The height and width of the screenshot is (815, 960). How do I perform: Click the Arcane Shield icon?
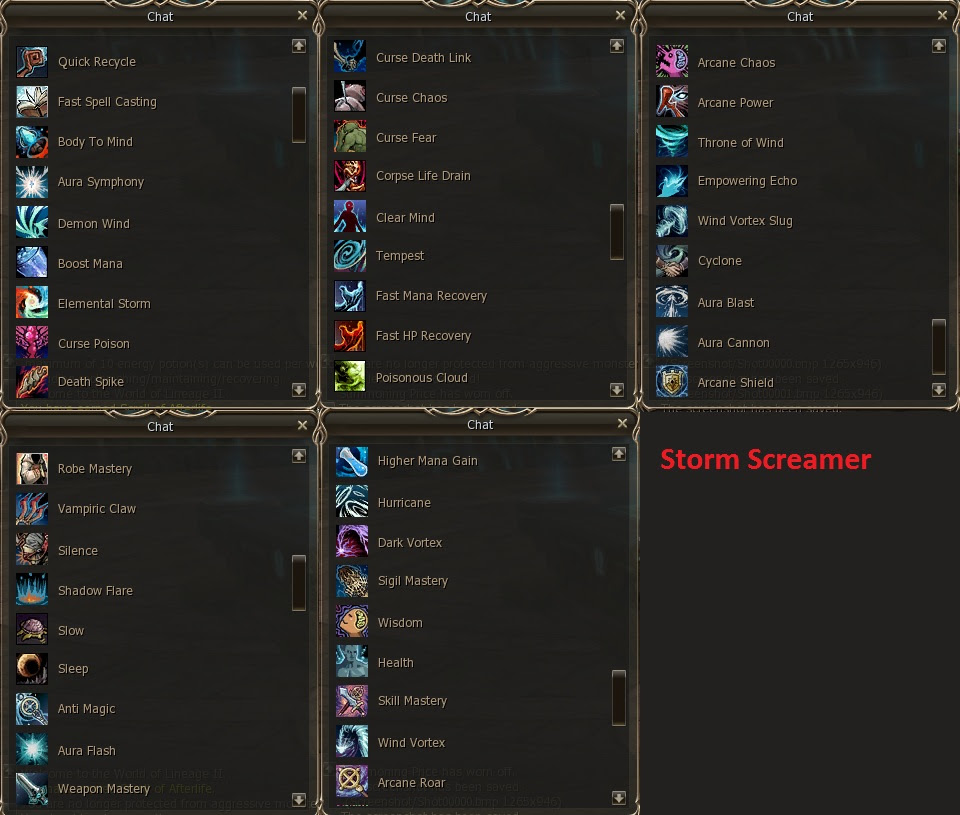[672, 381]
